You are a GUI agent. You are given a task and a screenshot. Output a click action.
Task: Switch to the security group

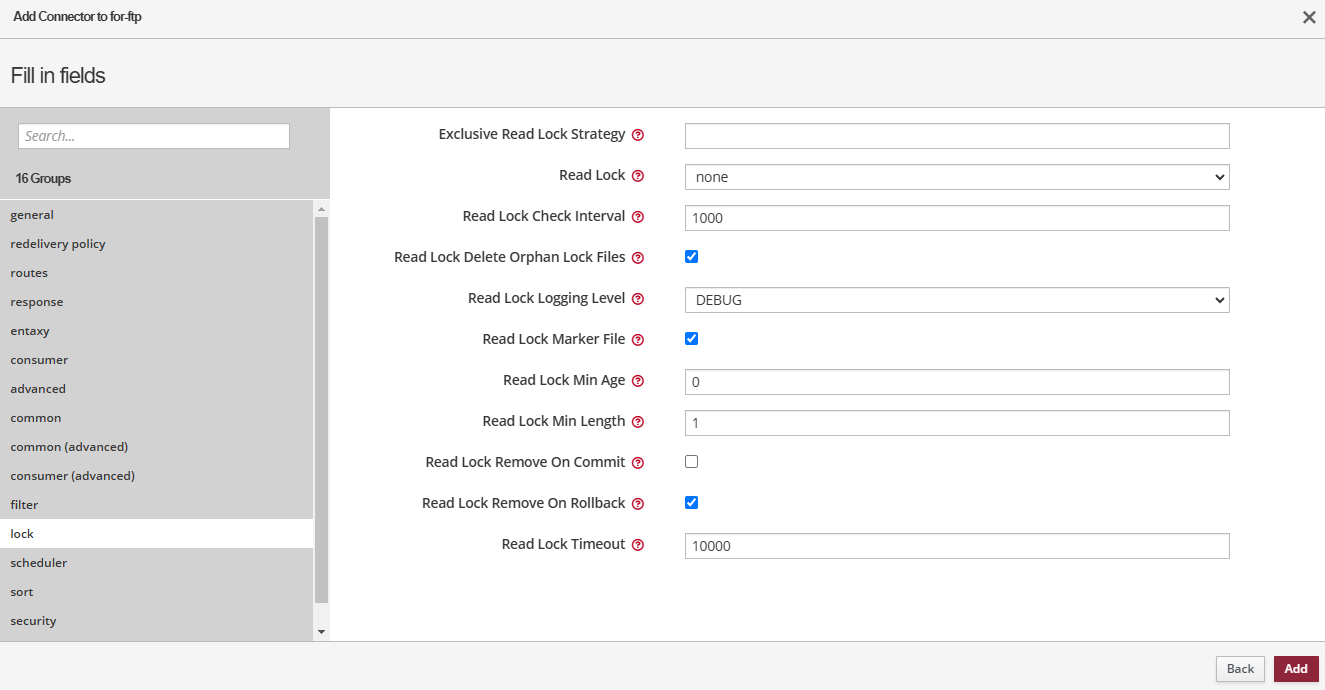click(33, 621)
